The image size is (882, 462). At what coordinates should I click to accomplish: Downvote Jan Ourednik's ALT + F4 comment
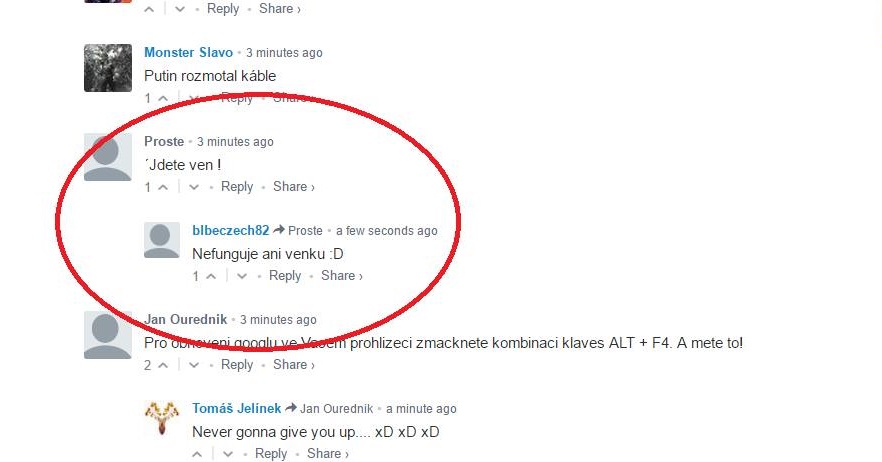[194, 365]
